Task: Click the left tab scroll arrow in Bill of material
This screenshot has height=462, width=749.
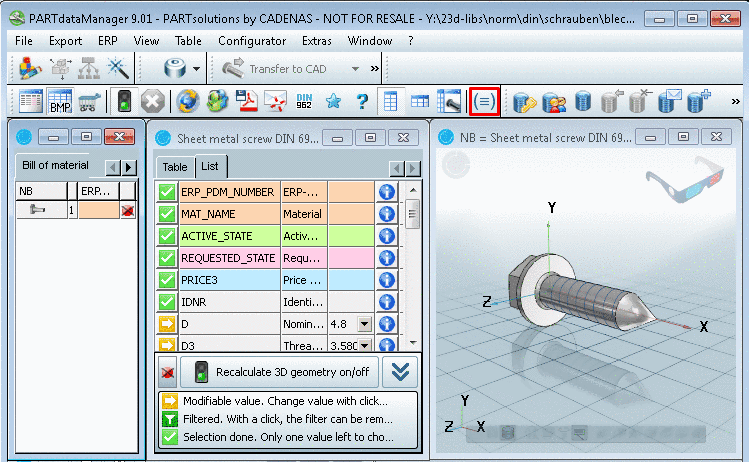Action: pos(113,167)
